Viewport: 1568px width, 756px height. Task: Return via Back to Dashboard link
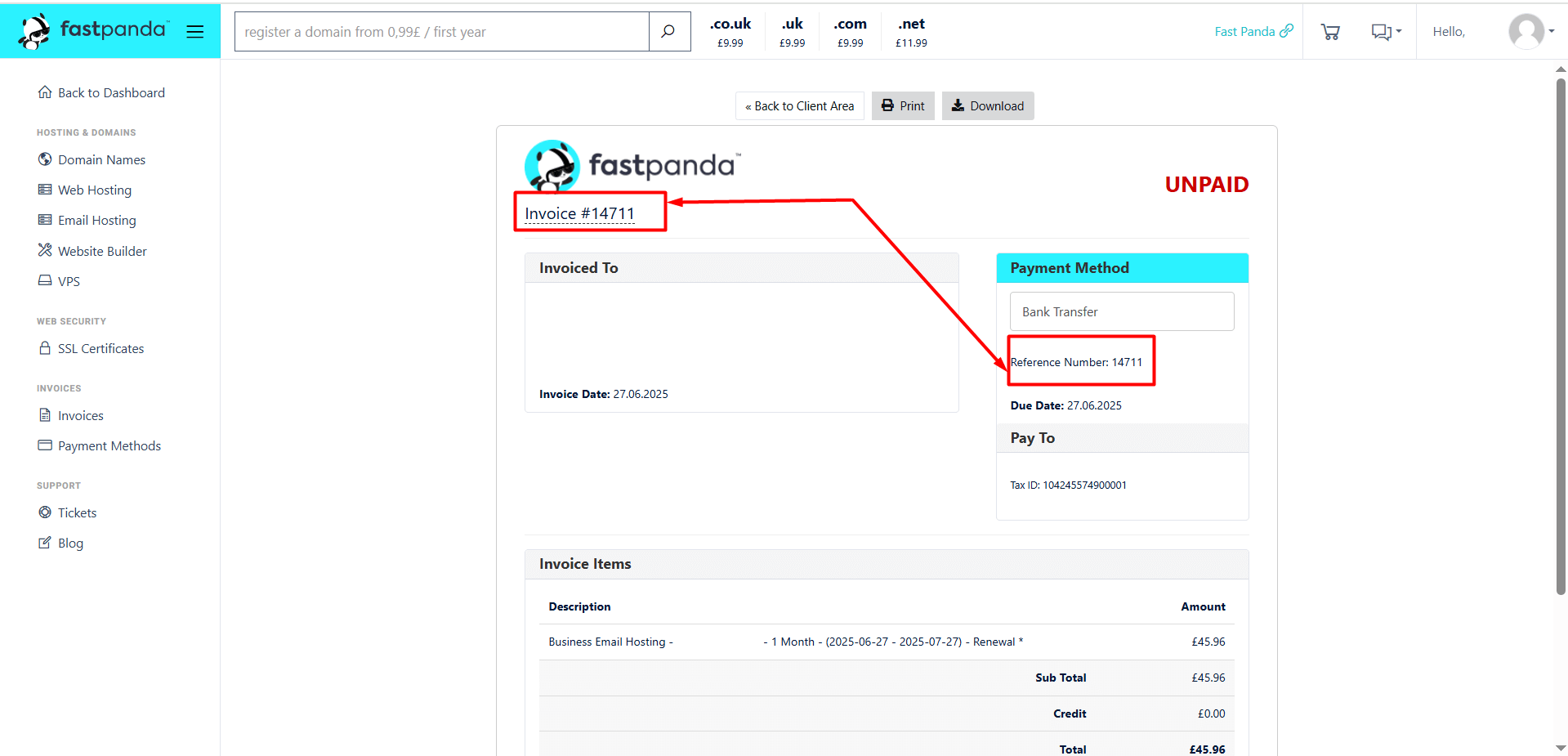pos(111,92)
